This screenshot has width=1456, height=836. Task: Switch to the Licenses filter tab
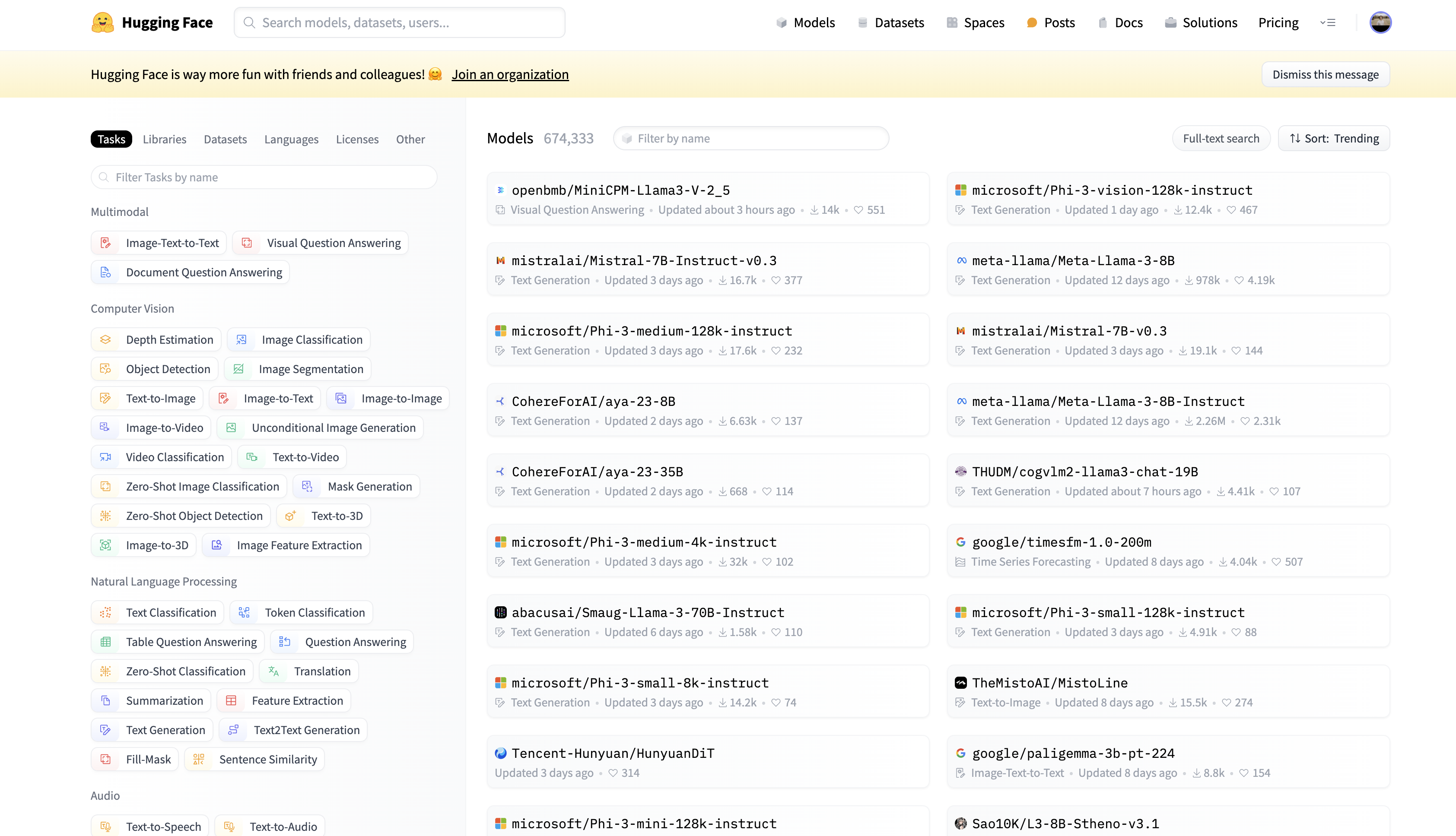[357, 139]
